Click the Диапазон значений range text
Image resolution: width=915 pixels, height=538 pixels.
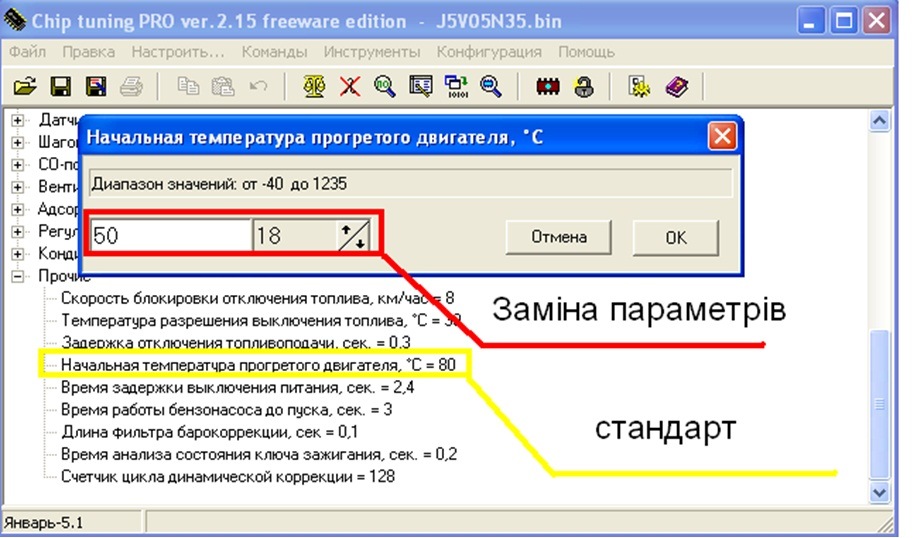[x=219, y=184]
